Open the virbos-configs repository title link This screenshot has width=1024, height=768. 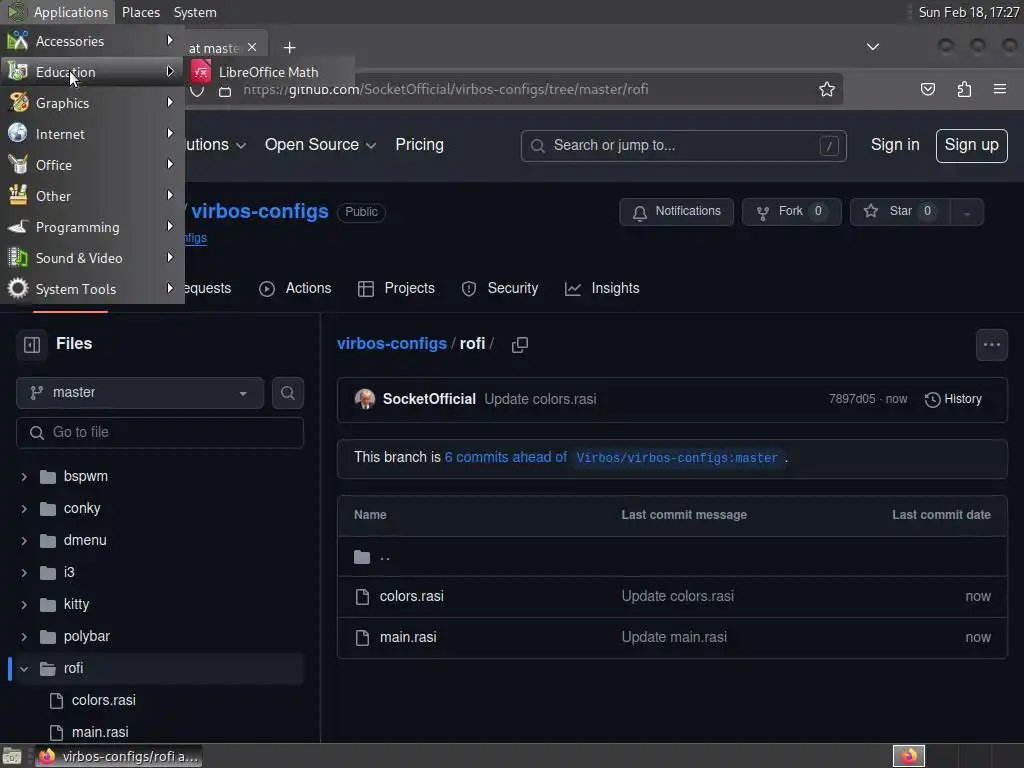[x=259, y=212]
